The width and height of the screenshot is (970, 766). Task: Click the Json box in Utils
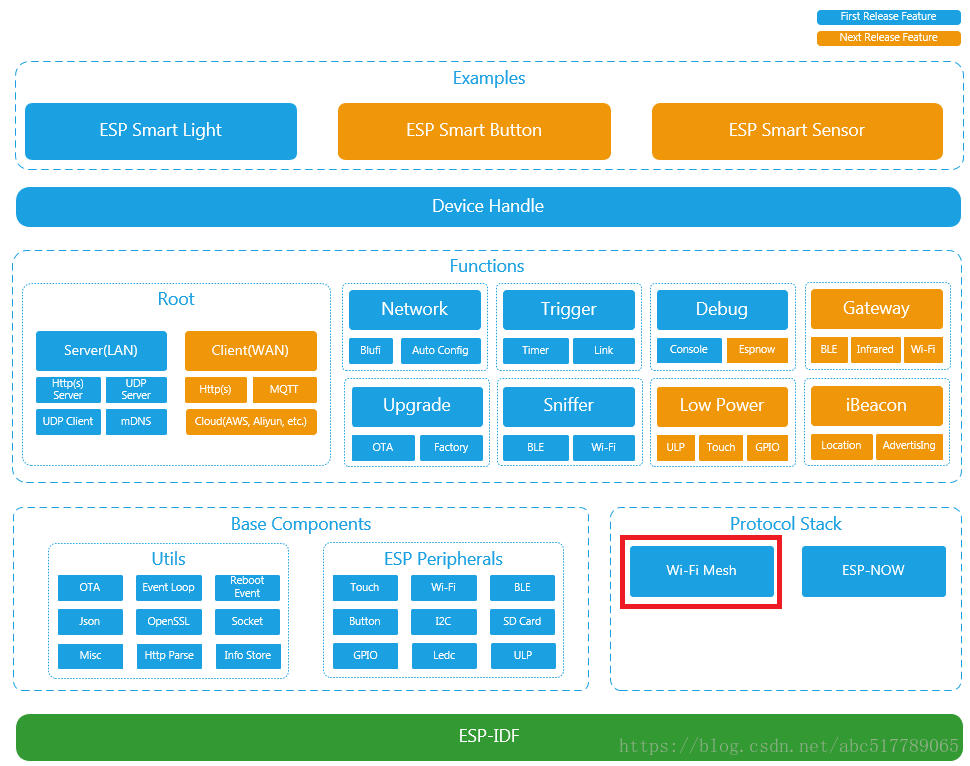point(90,622)
